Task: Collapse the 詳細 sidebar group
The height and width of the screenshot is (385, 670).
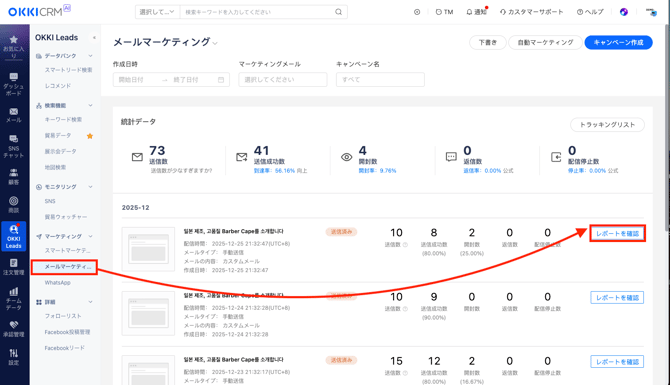Action: [x=90, y=302]
